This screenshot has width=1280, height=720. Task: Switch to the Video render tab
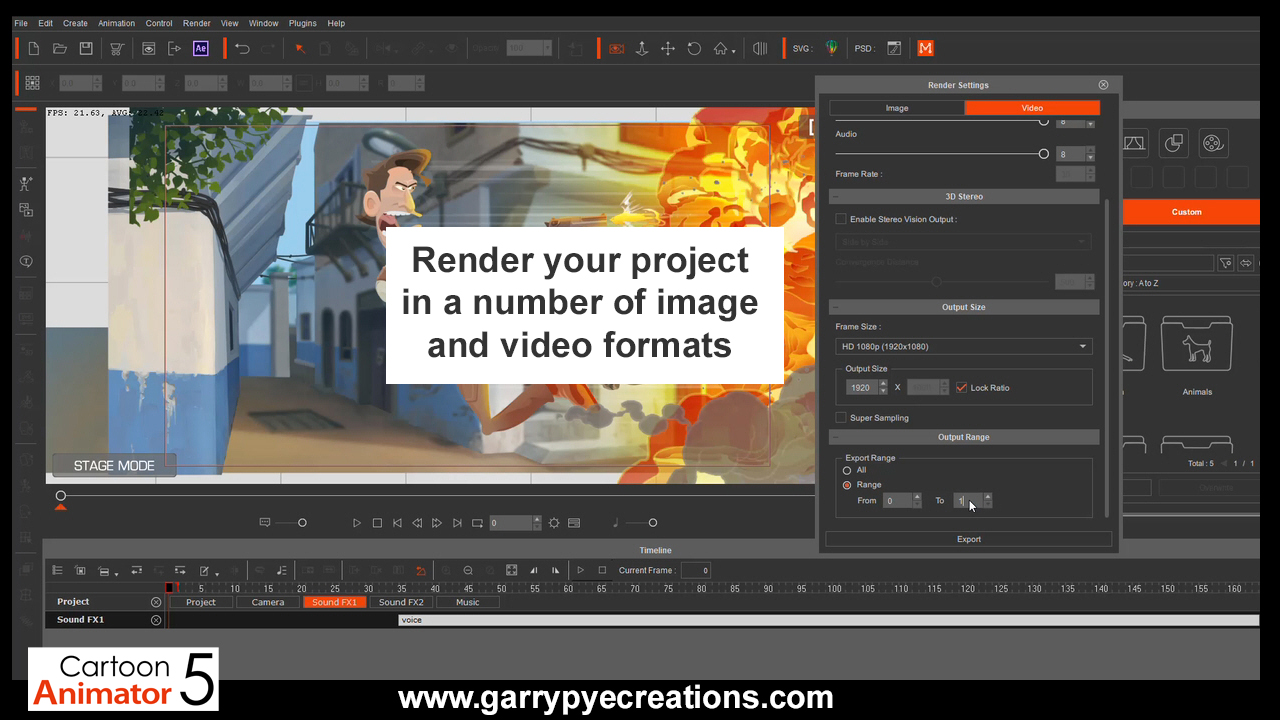[1032, 108]
